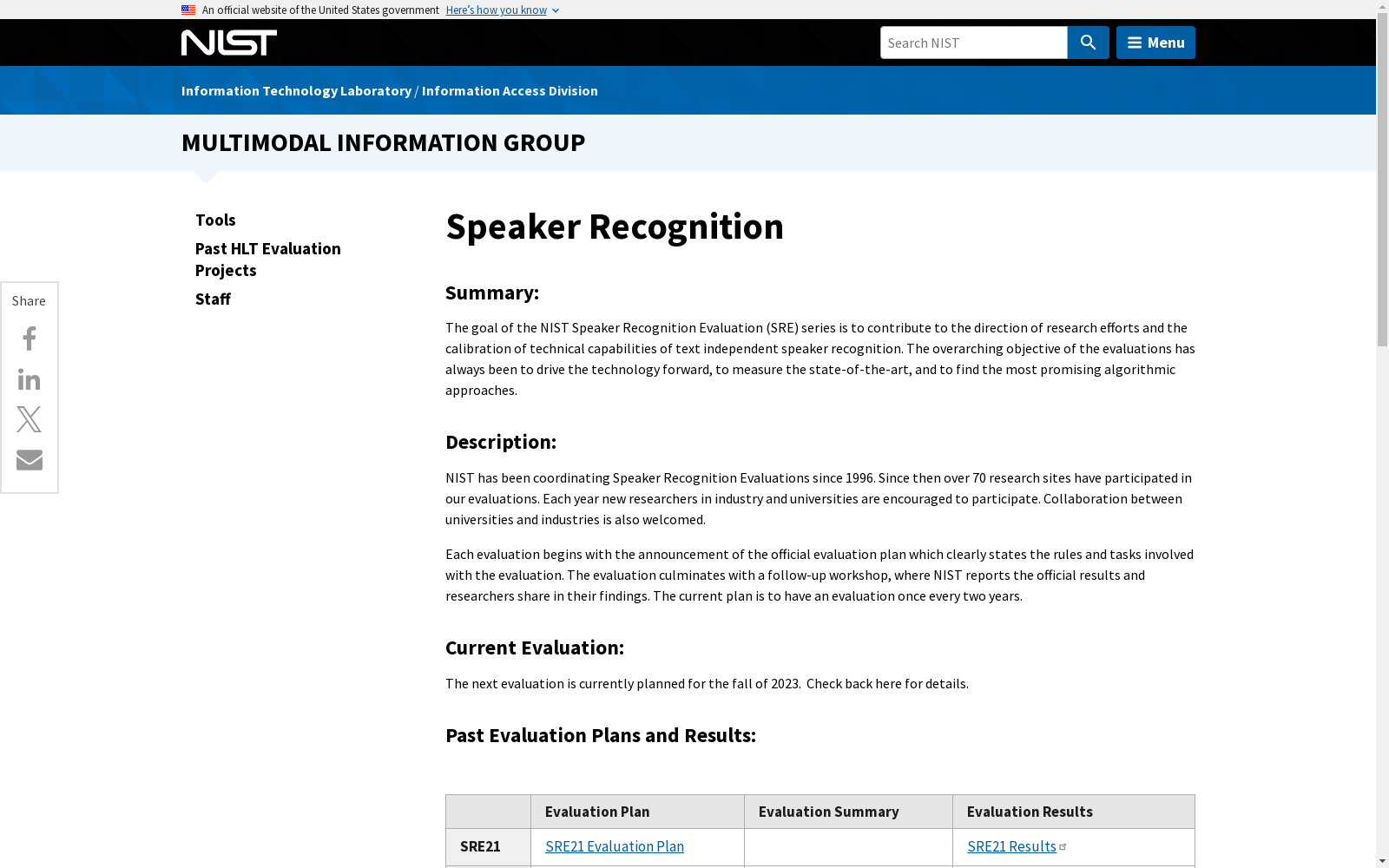Open Past HLT Evaluation Projects sidebar item
The width and height of the screenshot is (1389, 868).
click(x=268, y=260)
